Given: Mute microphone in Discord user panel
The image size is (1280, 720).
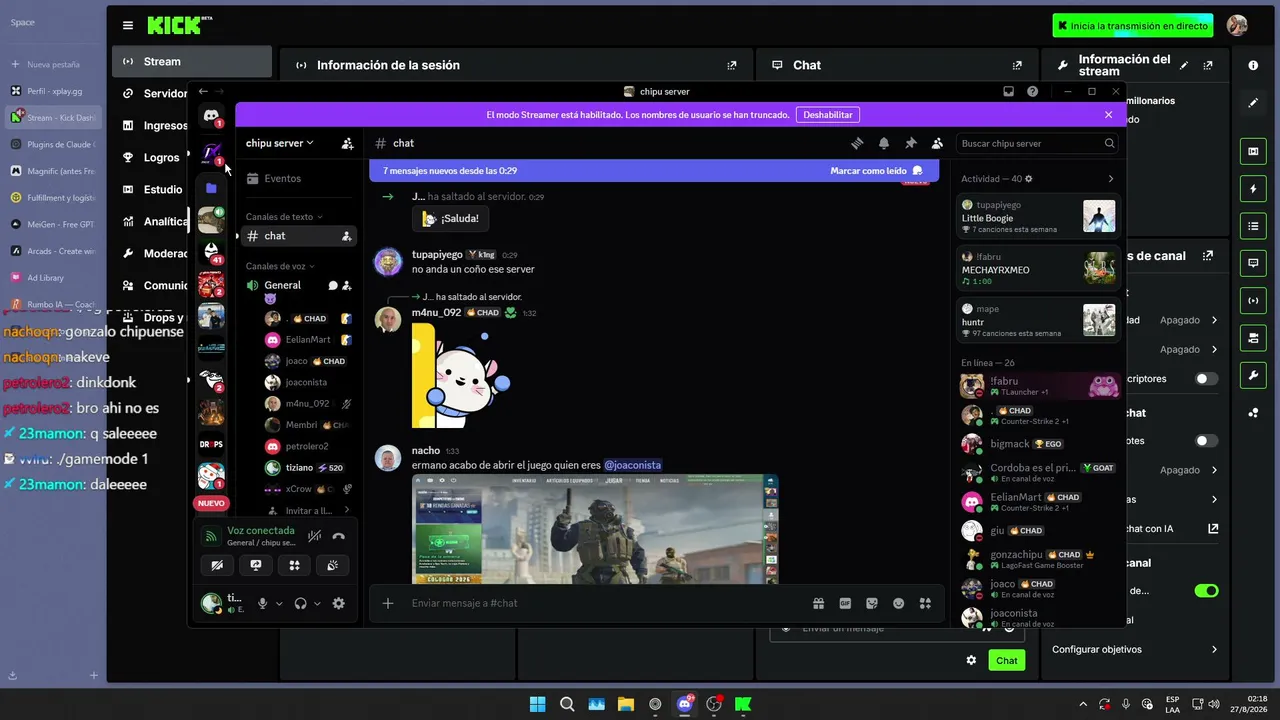Looking at the screenshot, I should (x=263, y=603).
